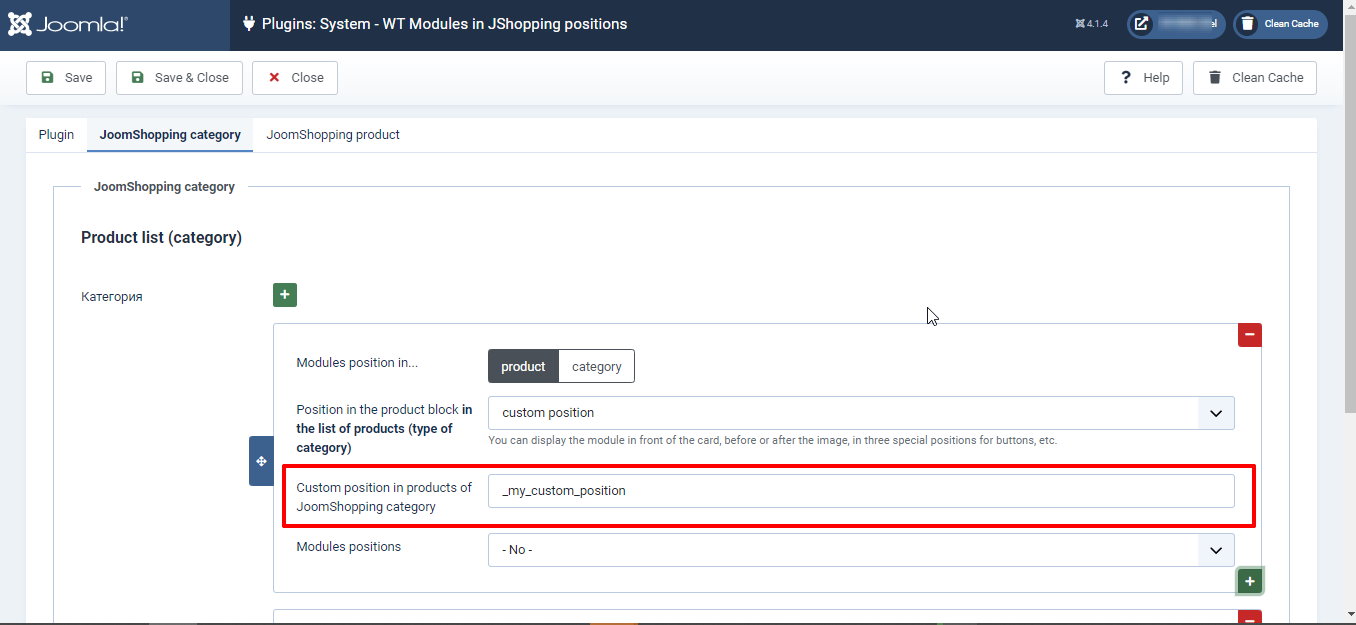Add a new row with the plus beside Категория

[x=285, y=295]
